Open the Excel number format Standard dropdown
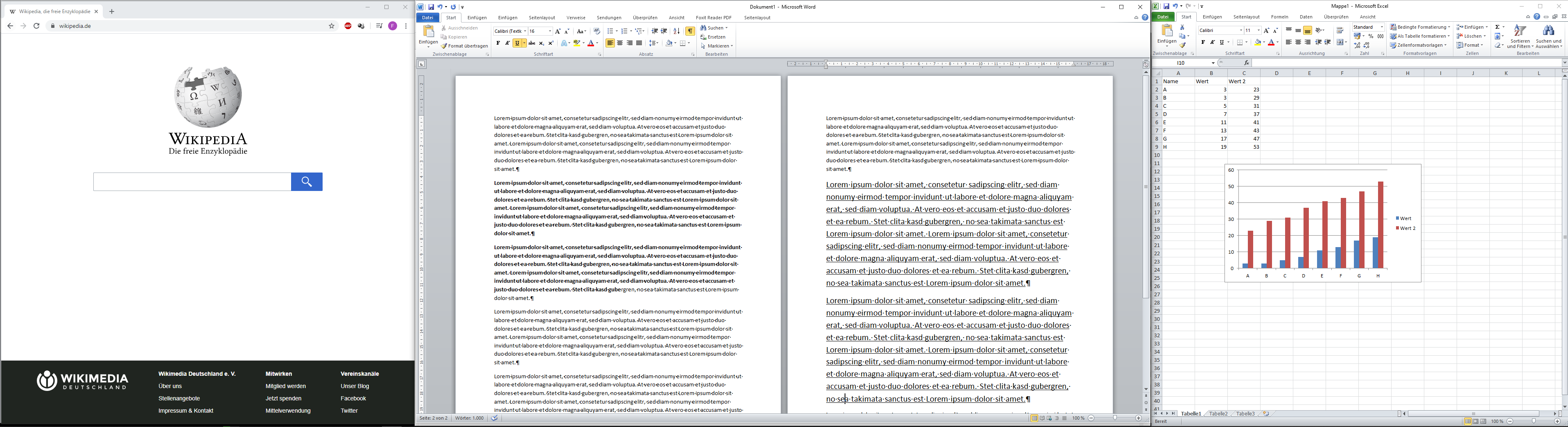Viewport: 1568px width, 427px height. pyautogui.click(x=1382, y=27)
